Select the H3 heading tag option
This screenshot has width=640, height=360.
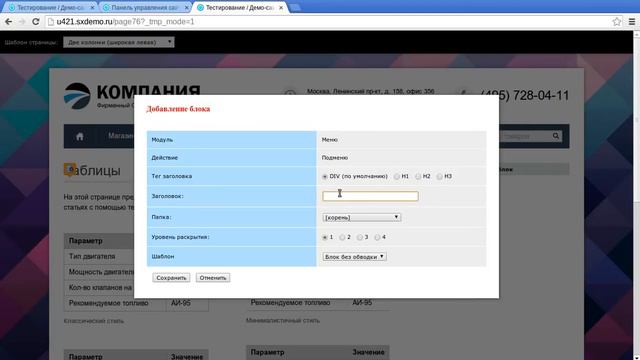[x=439, y=177]
